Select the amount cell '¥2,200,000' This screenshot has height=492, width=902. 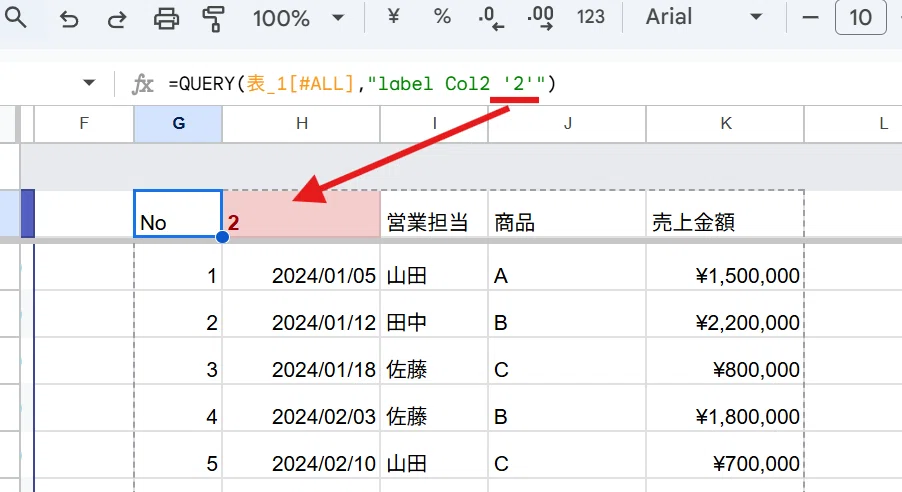click(725, 314)
